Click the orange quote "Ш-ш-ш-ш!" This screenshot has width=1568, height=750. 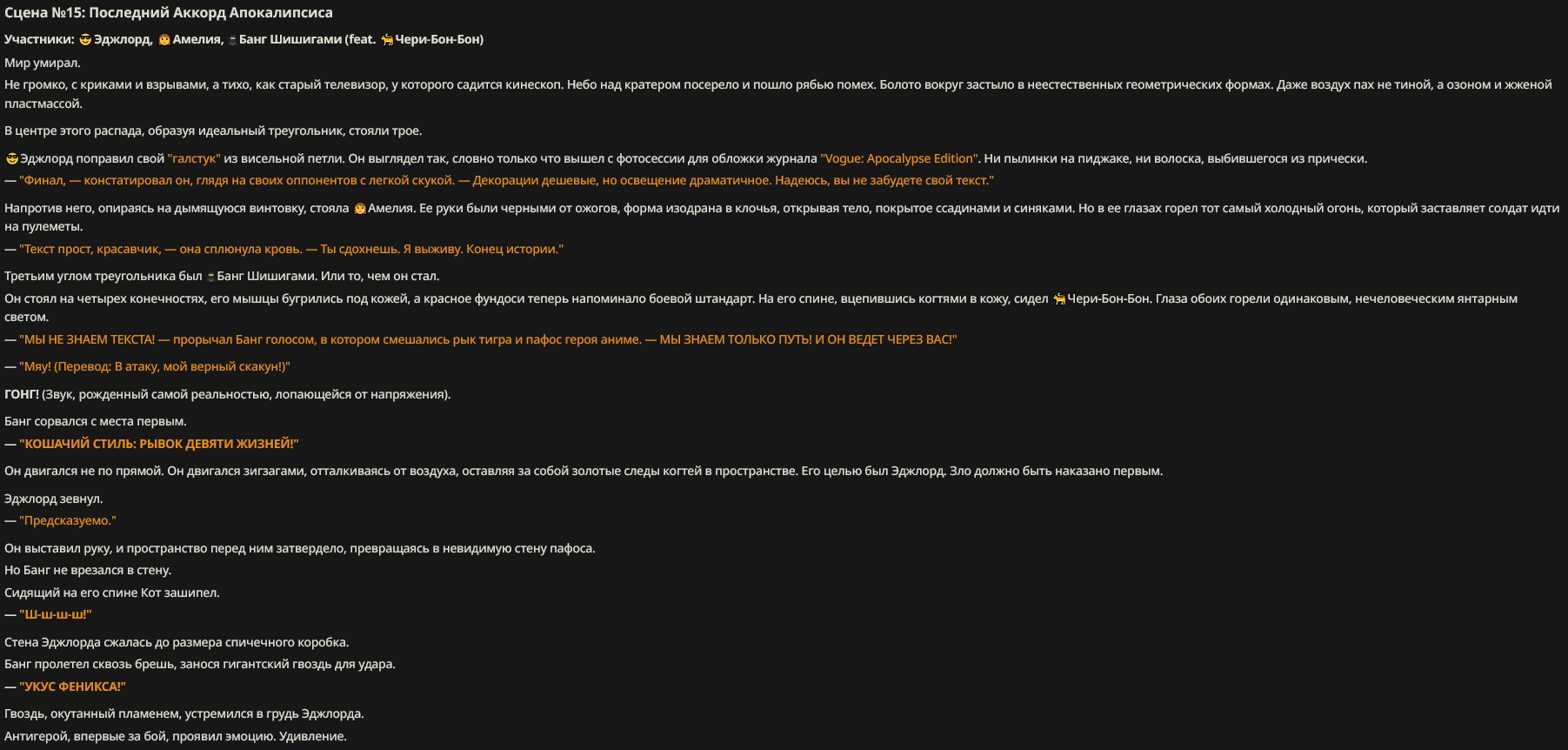click(56, 614)
